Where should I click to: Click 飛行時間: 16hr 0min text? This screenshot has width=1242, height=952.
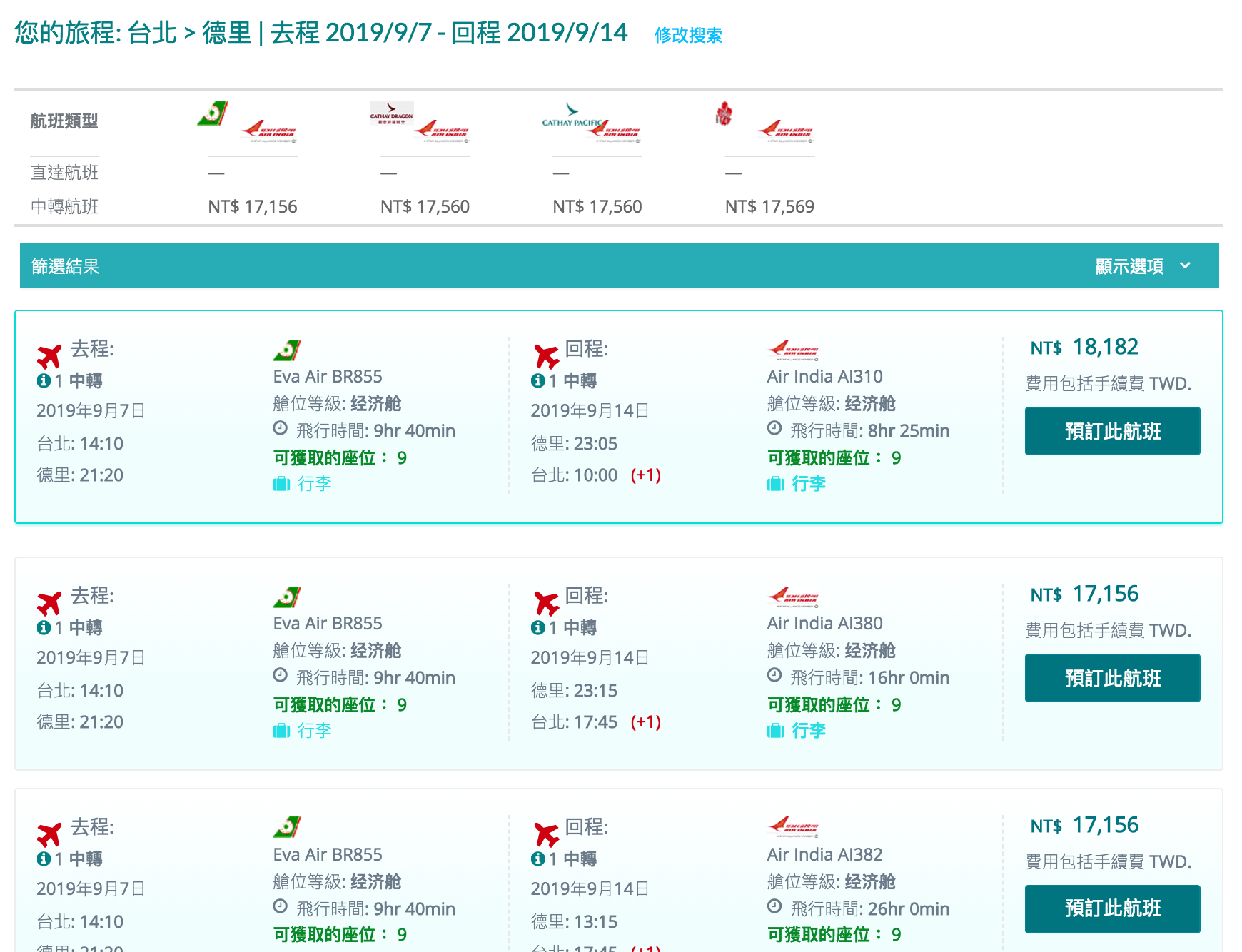(869, 678)
